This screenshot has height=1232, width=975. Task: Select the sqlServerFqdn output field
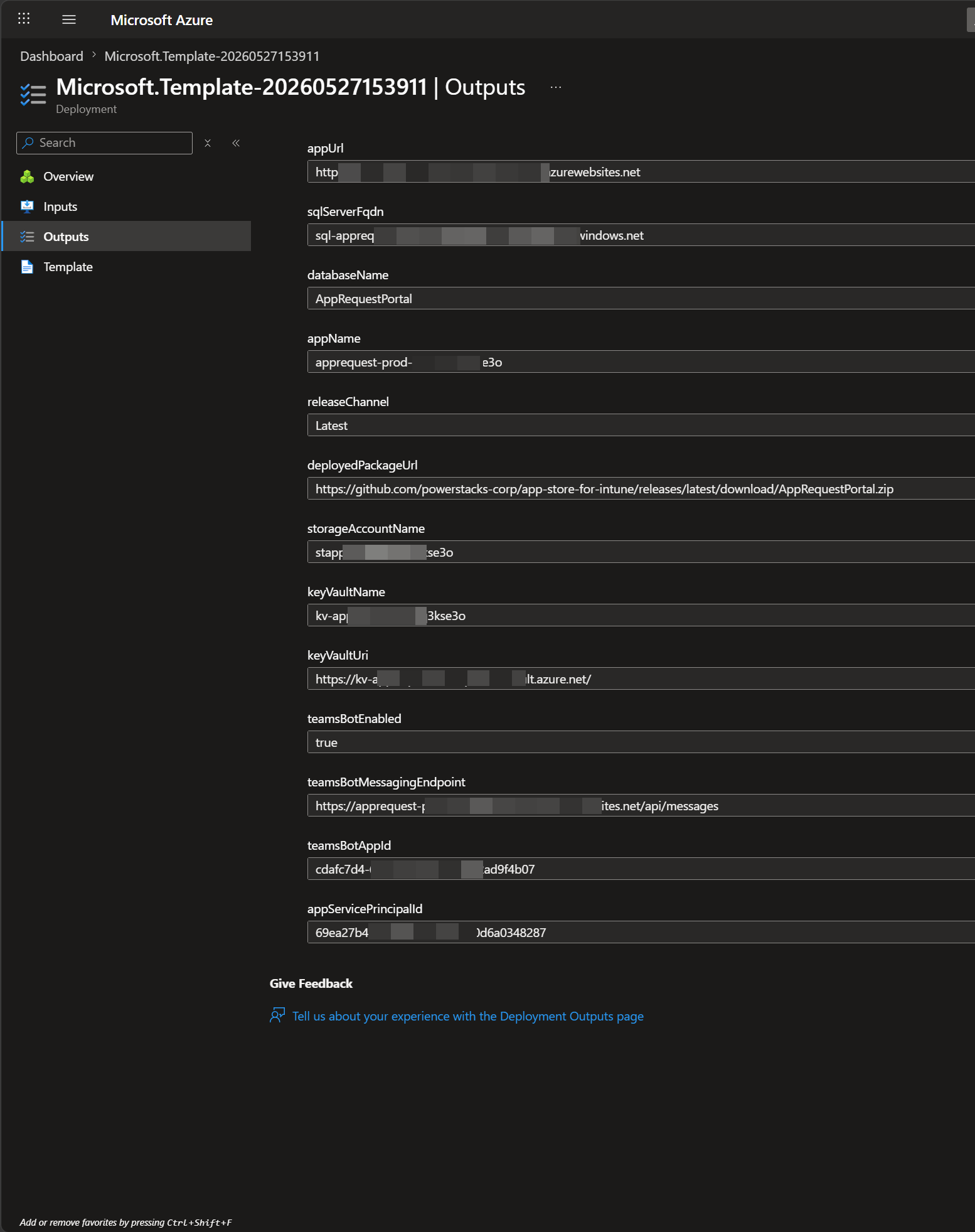(x=641, y=235)
